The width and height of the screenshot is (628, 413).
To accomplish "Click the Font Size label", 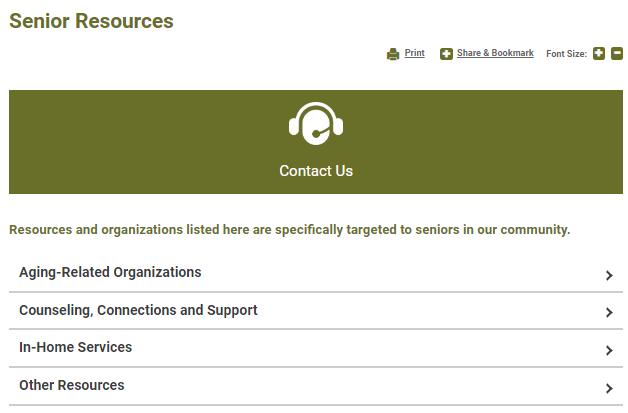I will 566,54.
